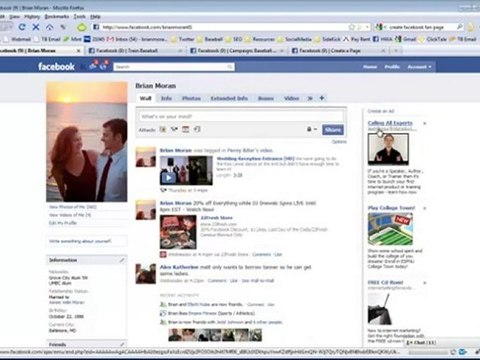Add a new profile tab with plus

tap(322, 98)
